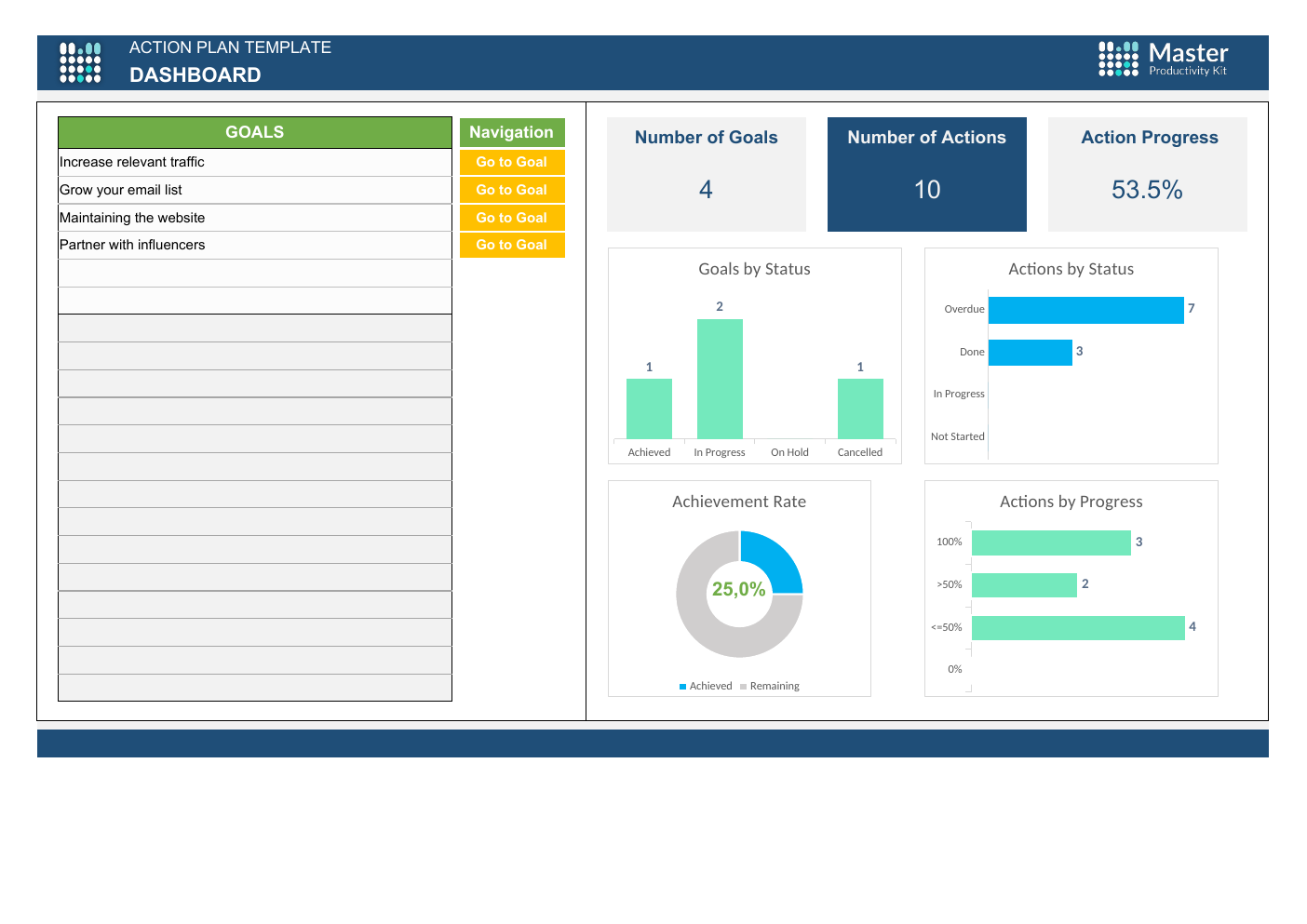
Task: Click the Goals by Status chart title
Action: 755,269
